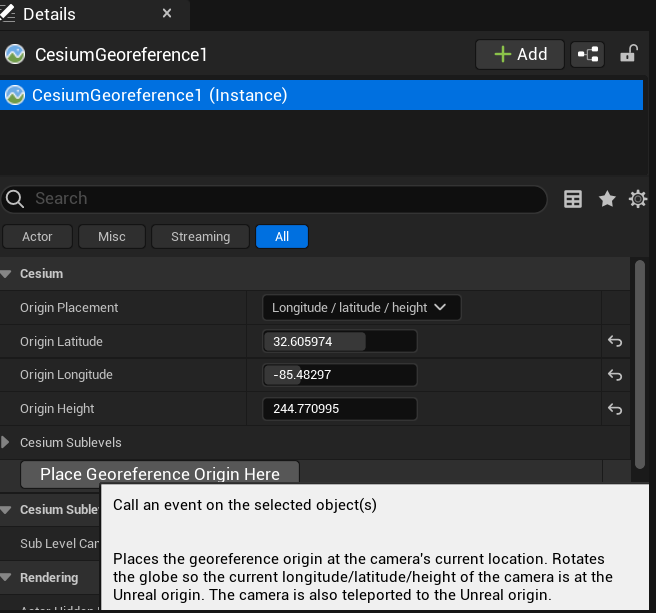Select CesiumGeoreference1 (Instance) row
This screenshot has height=613, width=656.
(321, 95)
